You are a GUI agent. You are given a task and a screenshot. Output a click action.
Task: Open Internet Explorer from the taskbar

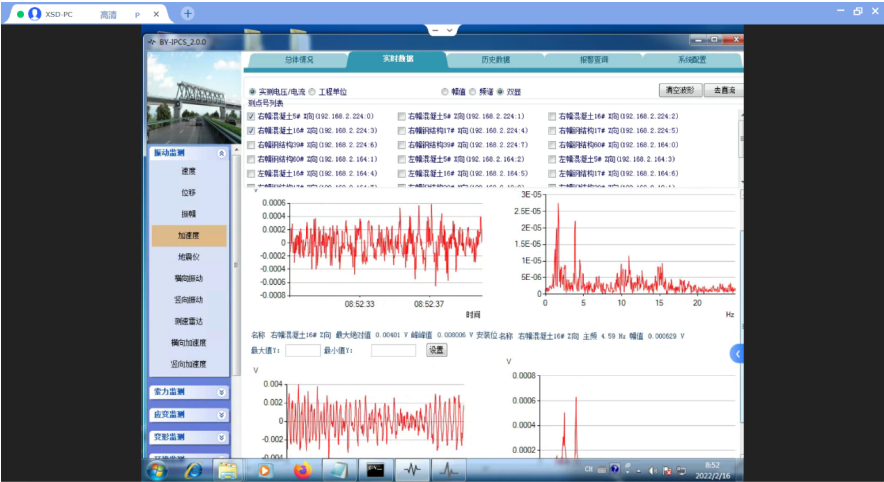(x=192, y=469)
